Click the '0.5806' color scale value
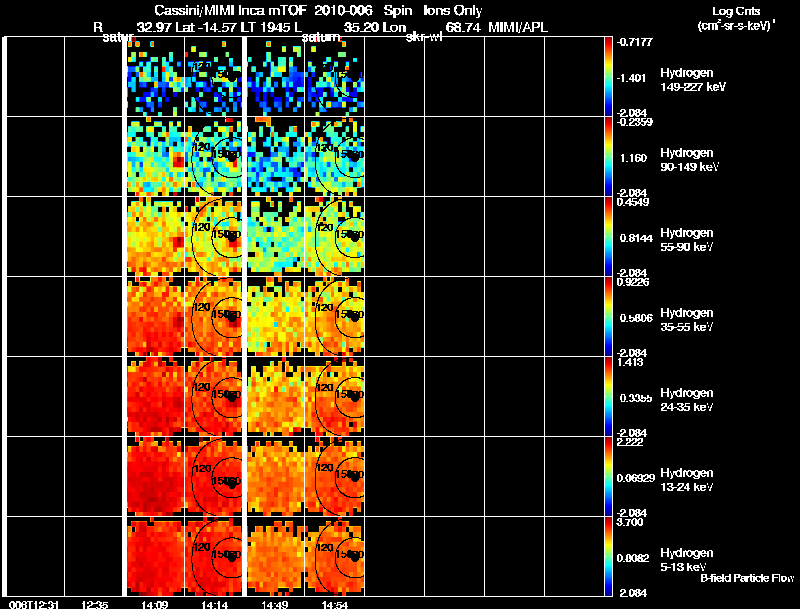 pos(636,318)
